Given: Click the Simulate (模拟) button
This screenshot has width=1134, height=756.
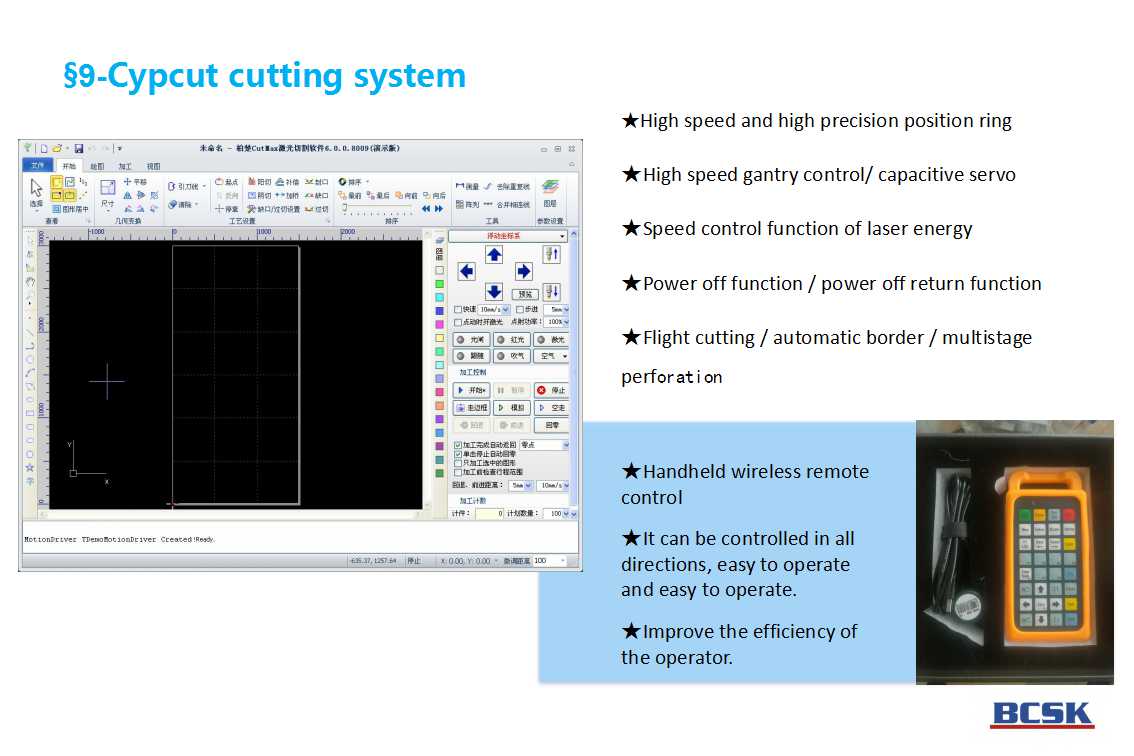Looking at the screenshot, I should click(x=511, y=408).
